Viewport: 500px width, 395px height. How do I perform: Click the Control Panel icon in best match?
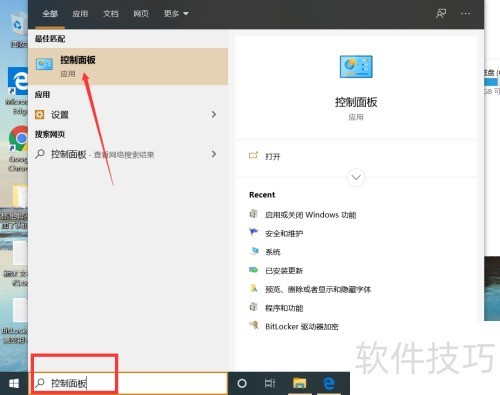click(x=44, y=64)
